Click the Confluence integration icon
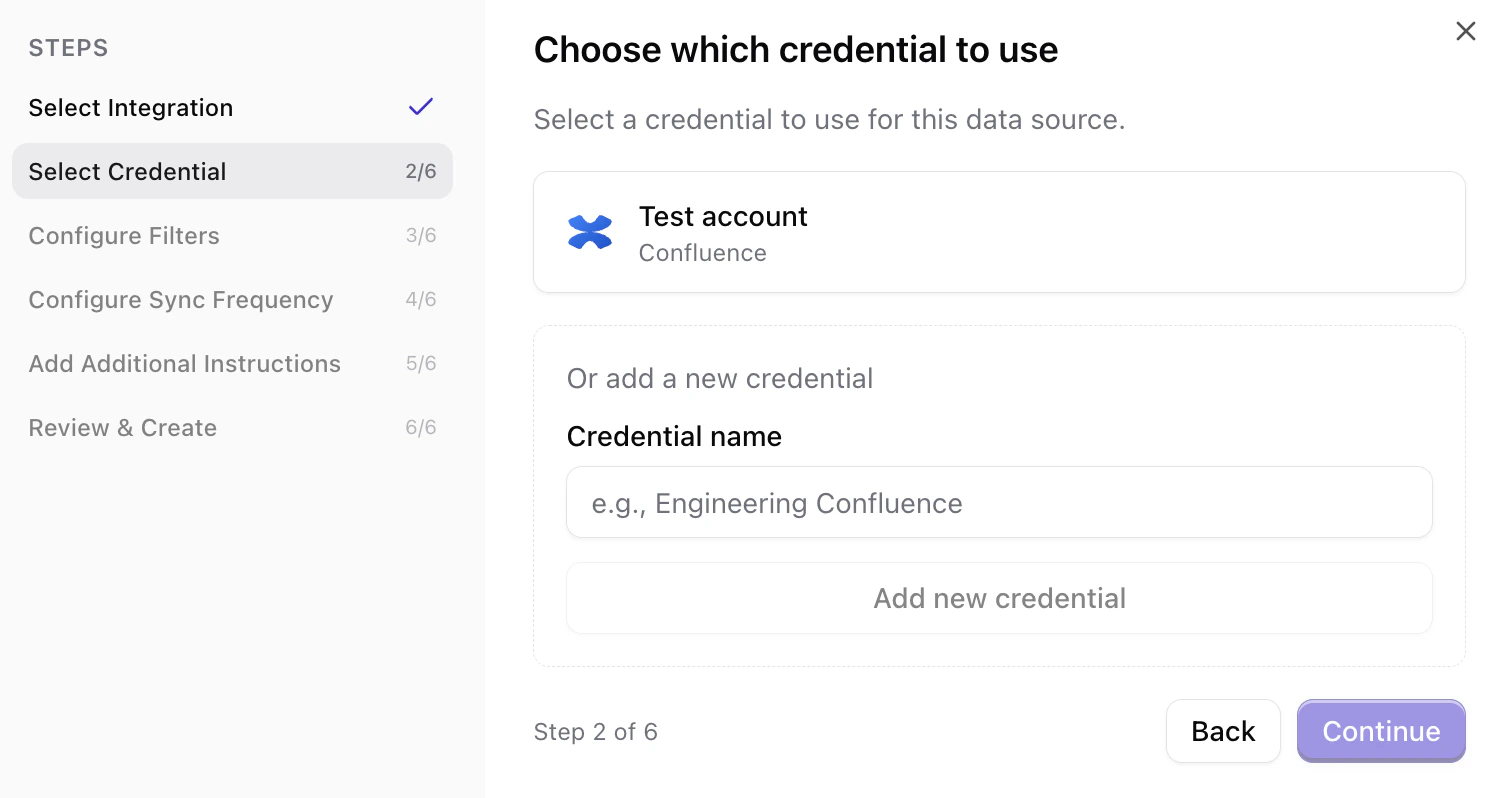The image size is (1500, 798). tap(590, 231)
